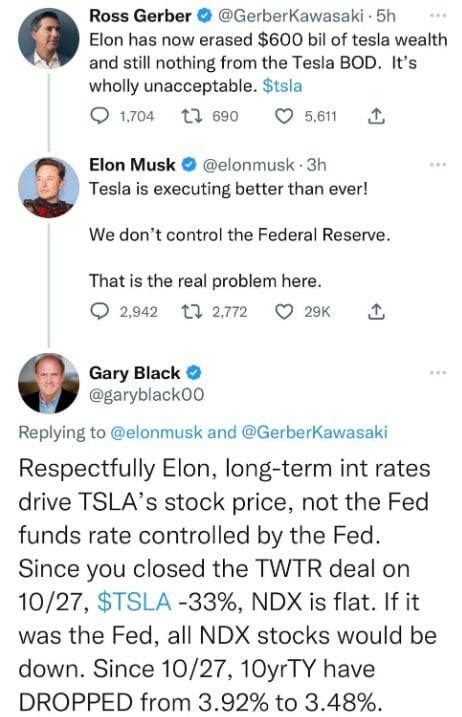The width and height of the screenshot is (462, 717).
Task: Retweet Elon Musk's tweet
Action: click(190, 311)
